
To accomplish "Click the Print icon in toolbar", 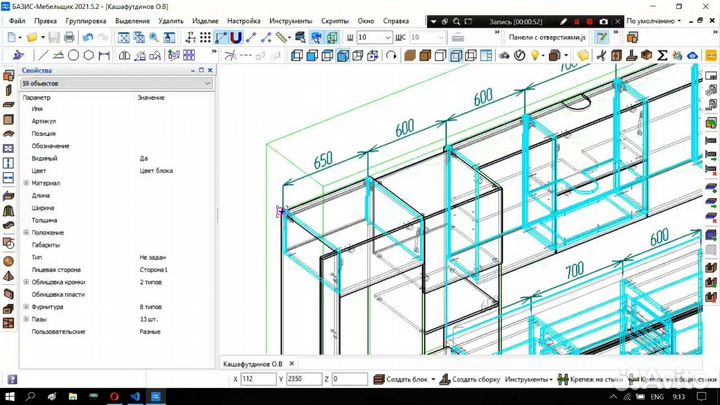I will [x=69, y=37].
